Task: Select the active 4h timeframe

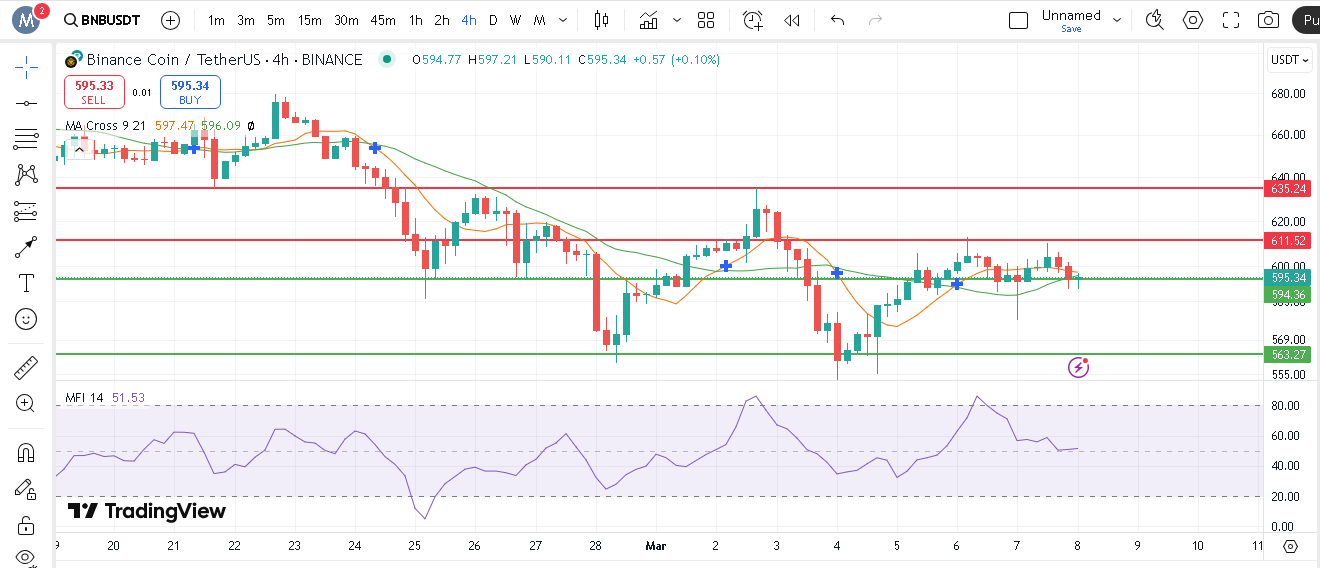Action: tap(469, 20)
